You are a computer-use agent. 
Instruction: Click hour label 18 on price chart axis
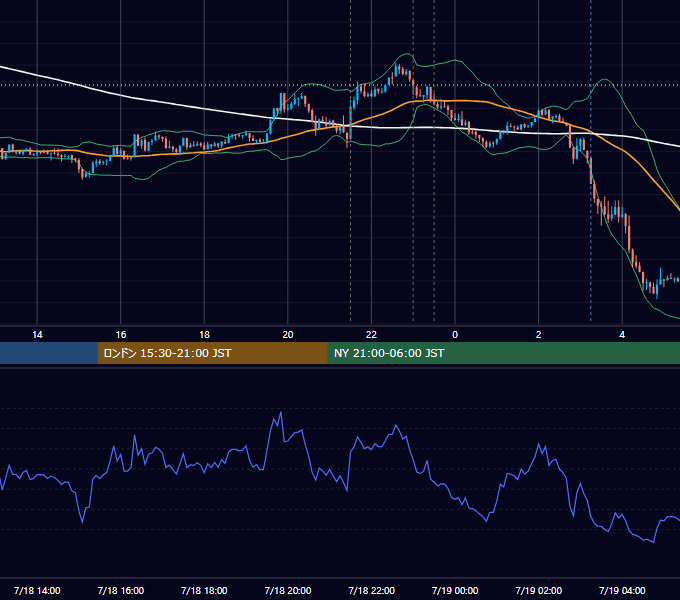(204, 335)
